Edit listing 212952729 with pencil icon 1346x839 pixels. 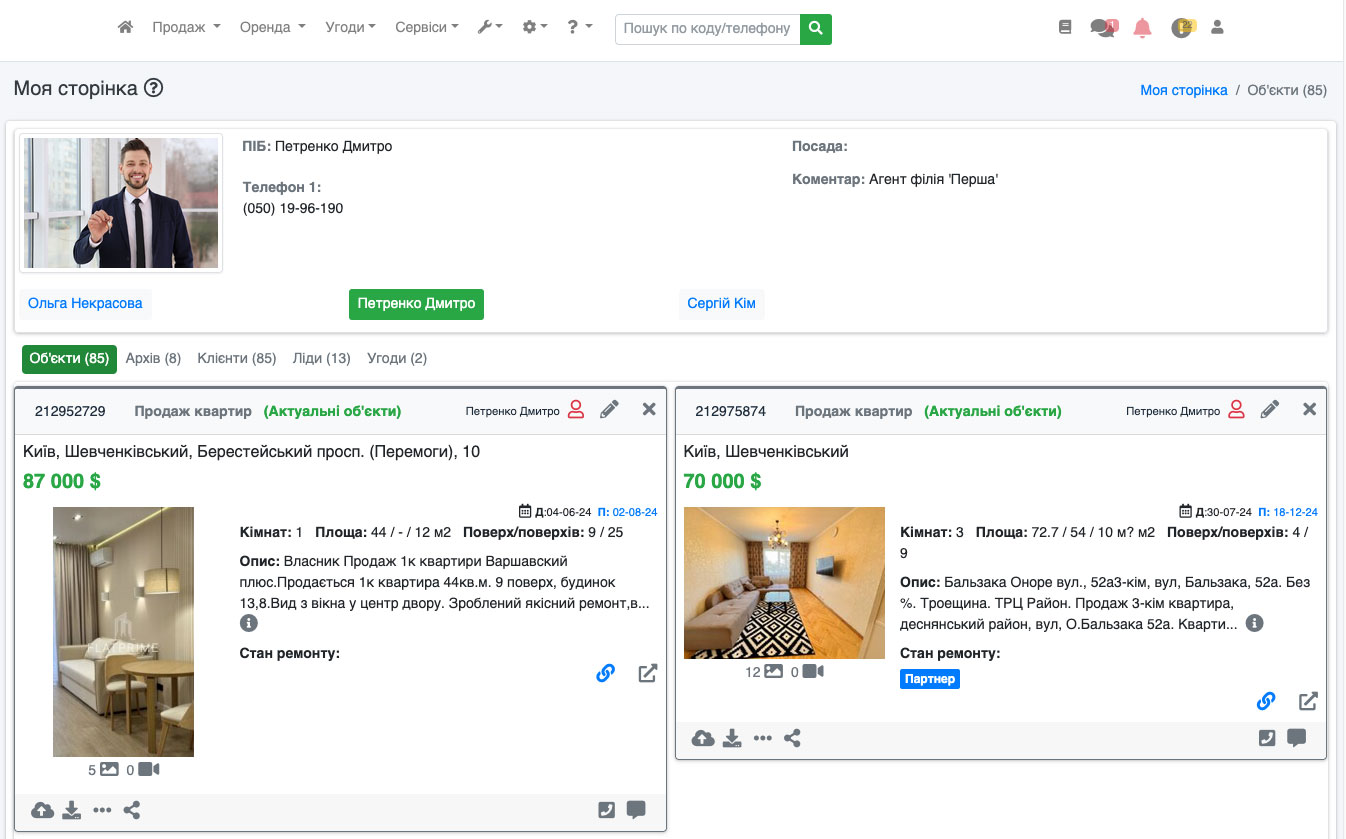pos(609,409)
